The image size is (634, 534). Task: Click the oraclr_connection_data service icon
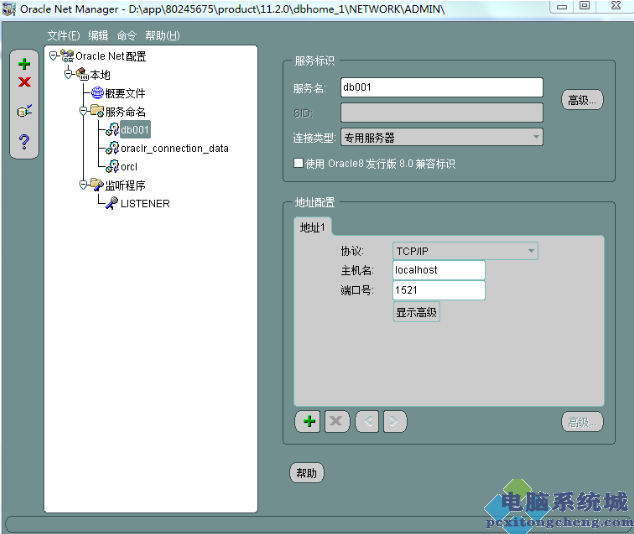pyautogui.click(x=112, y=148)
